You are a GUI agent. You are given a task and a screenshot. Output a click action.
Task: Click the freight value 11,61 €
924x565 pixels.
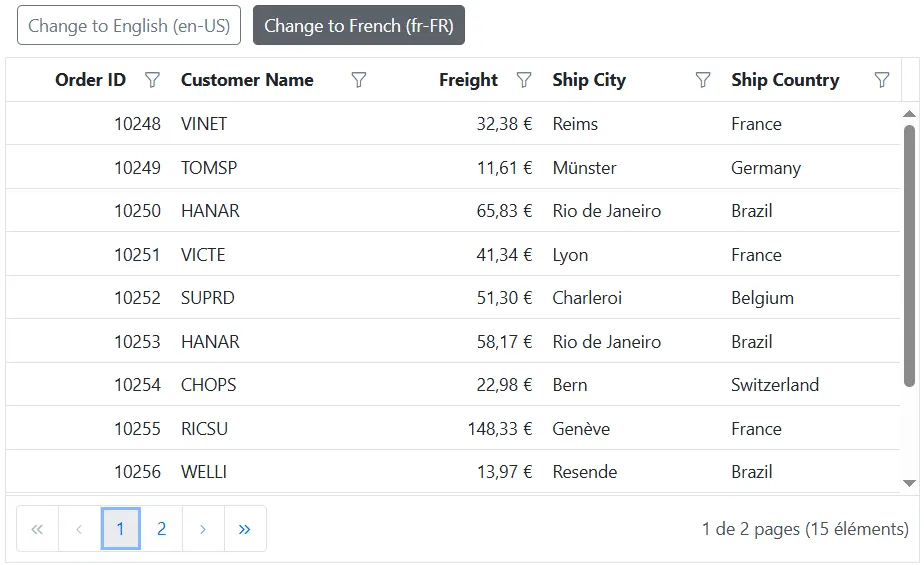click(504, 168)
